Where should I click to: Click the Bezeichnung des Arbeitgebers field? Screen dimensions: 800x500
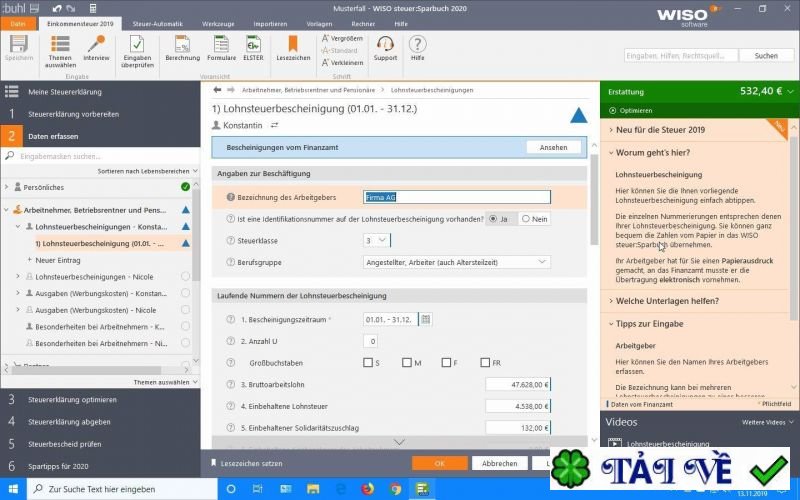click(x=457, y=197)
